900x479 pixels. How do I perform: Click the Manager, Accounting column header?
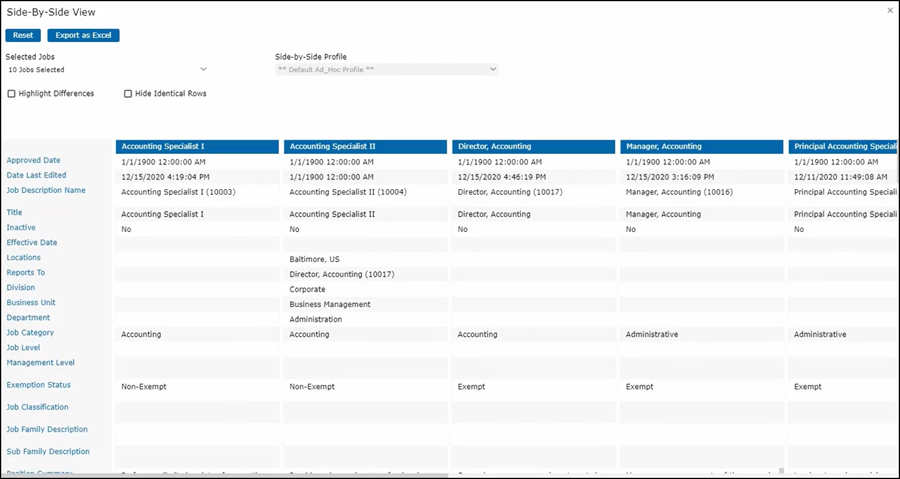click(701, 146)
